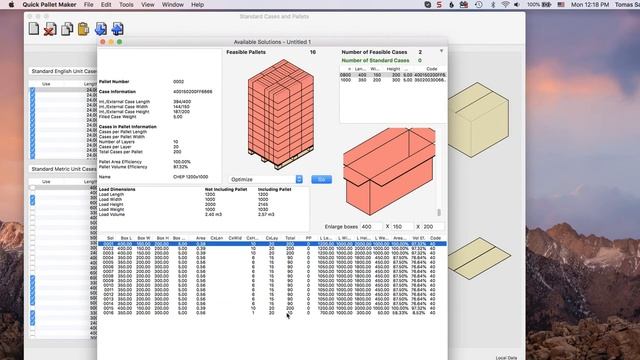This screenshot has height=360, width=640.
Task: Click the Copy toolbar icon
Action: tap(67, 29)
